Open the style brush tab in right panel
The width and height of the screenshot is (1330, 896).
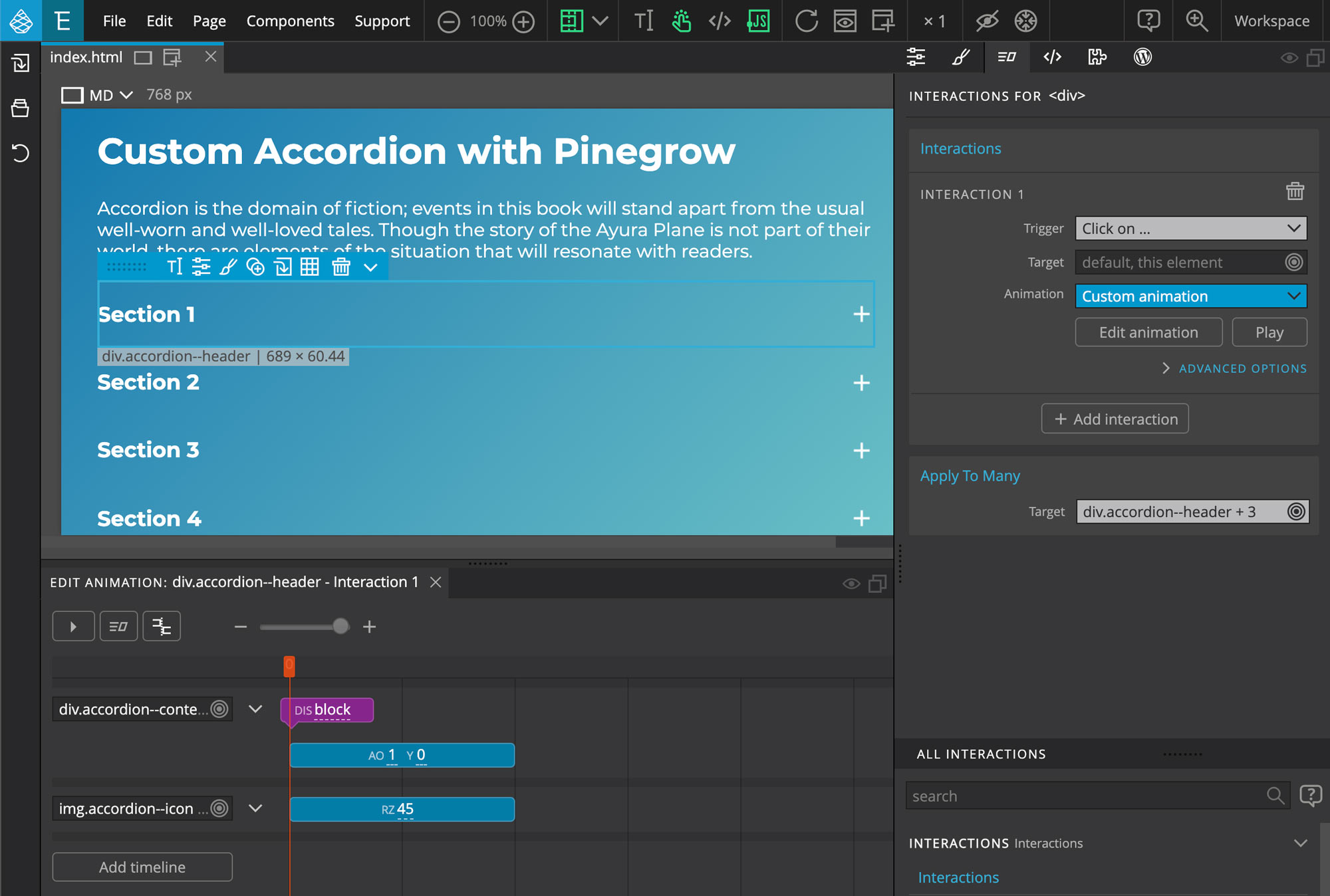(960, 57)
